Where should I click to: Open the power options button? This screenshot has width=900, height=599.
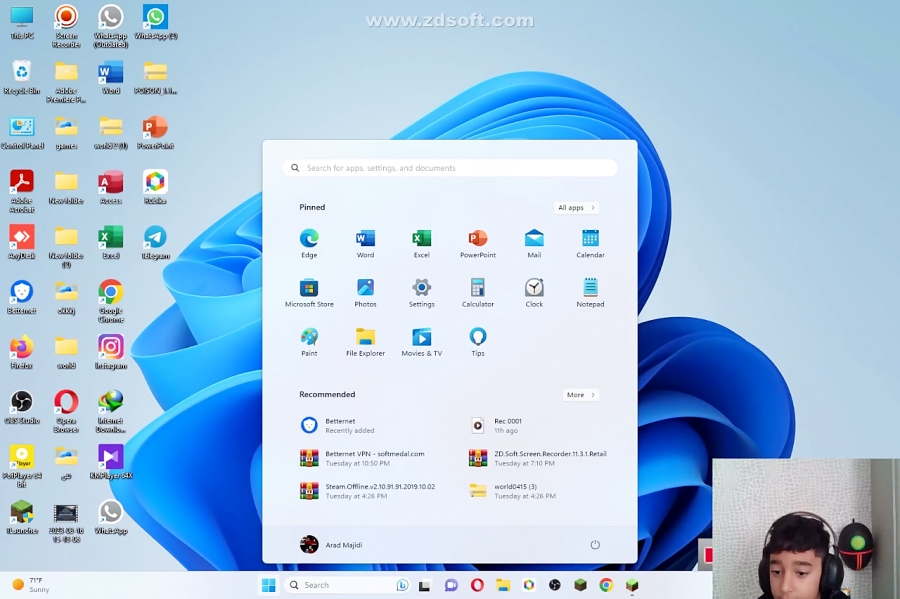[595, 544]
